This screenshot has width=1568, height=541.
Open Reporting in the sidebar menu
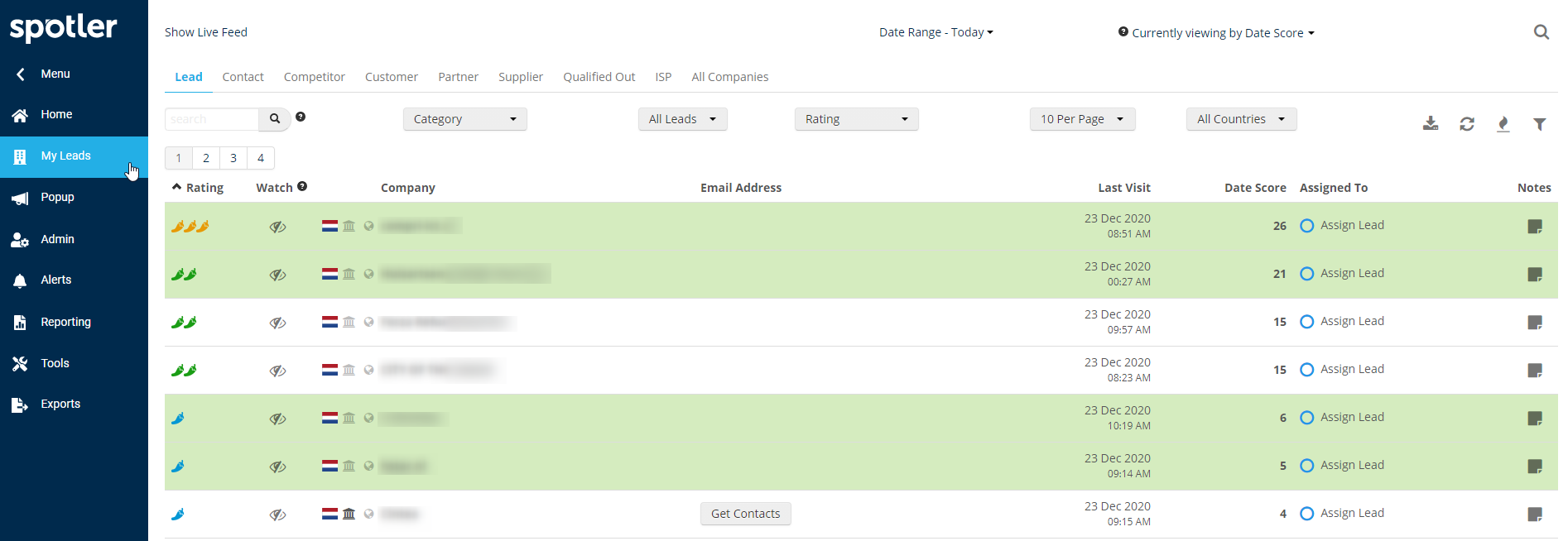click(65, 322)
